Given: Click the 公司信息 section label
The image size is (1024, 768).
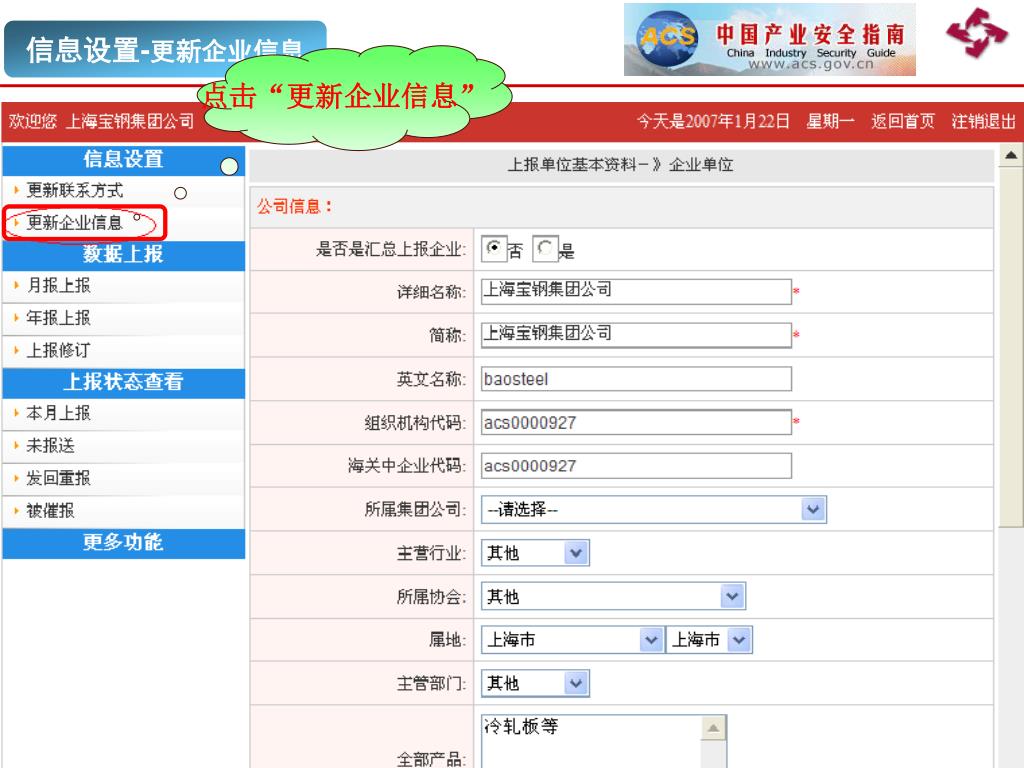Looking at the screenshot, I should tap(295, 207).
